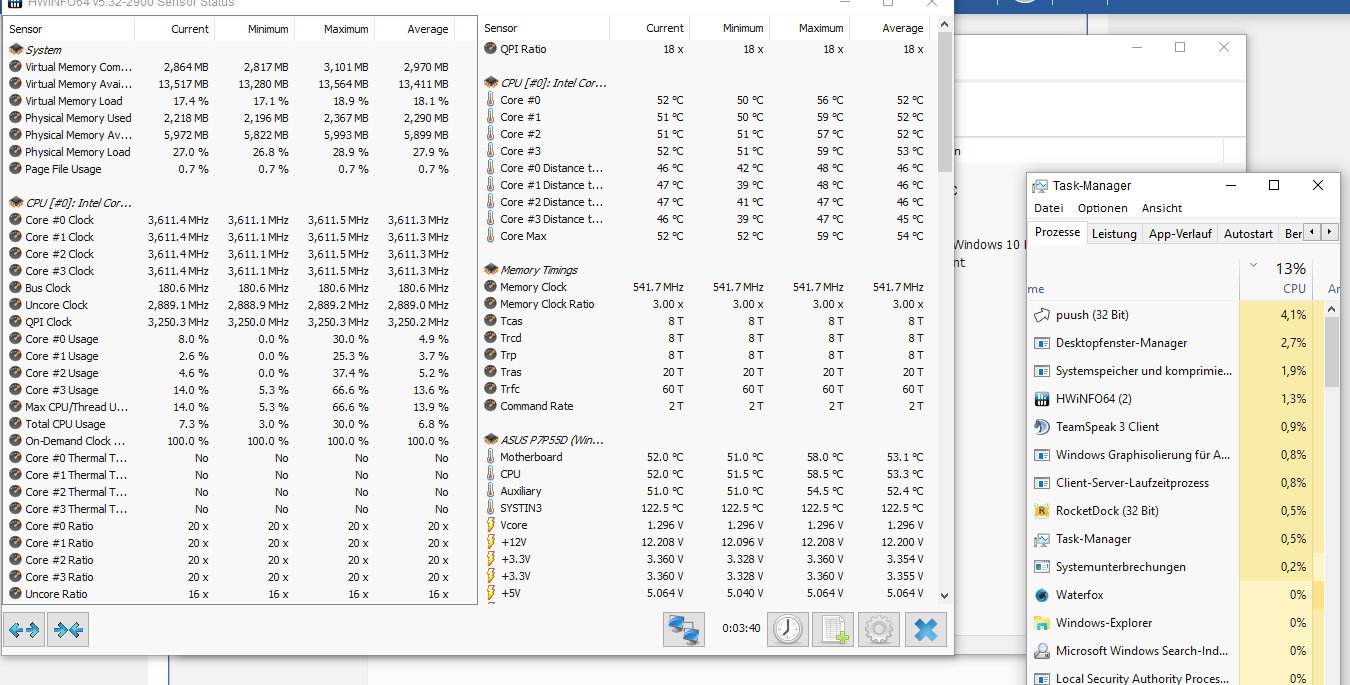Screen dimensions: 1350x685
Task: Click the Waterfox process icon
Action: tap(1042, 595)
